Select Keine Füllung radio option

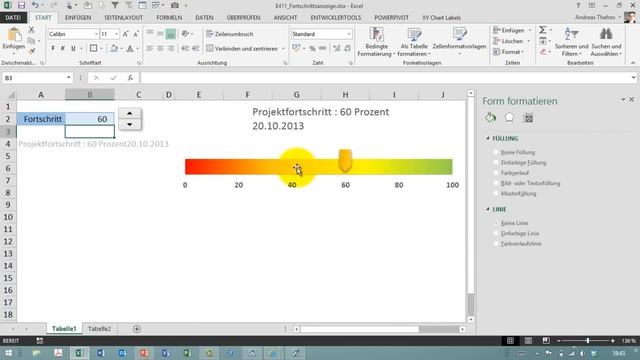(496, 152)
